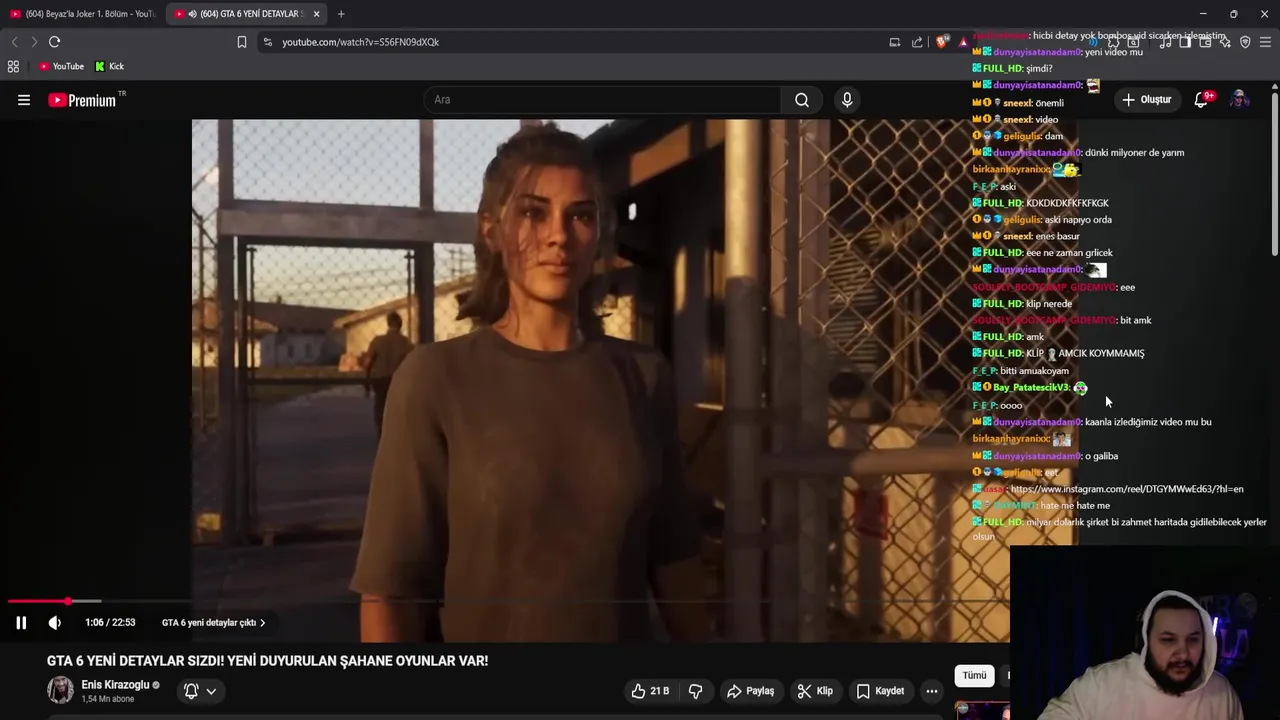Open the YouTube bookmark in bookmarks bar
The image size is (1280, 720).
pyautogui.click(x=61, y=67)
